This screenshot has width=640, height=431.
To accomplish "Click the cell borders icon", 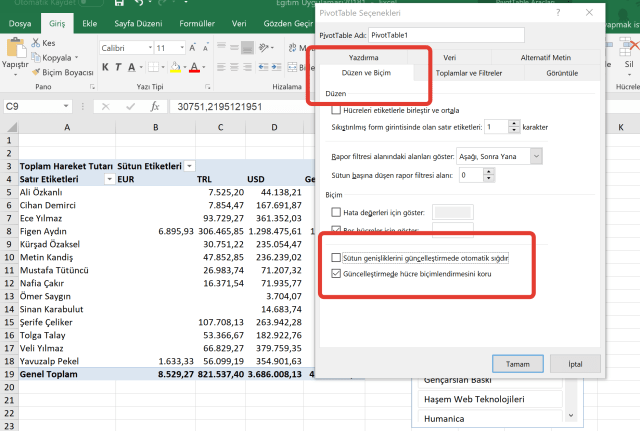I will coord(154,68).
